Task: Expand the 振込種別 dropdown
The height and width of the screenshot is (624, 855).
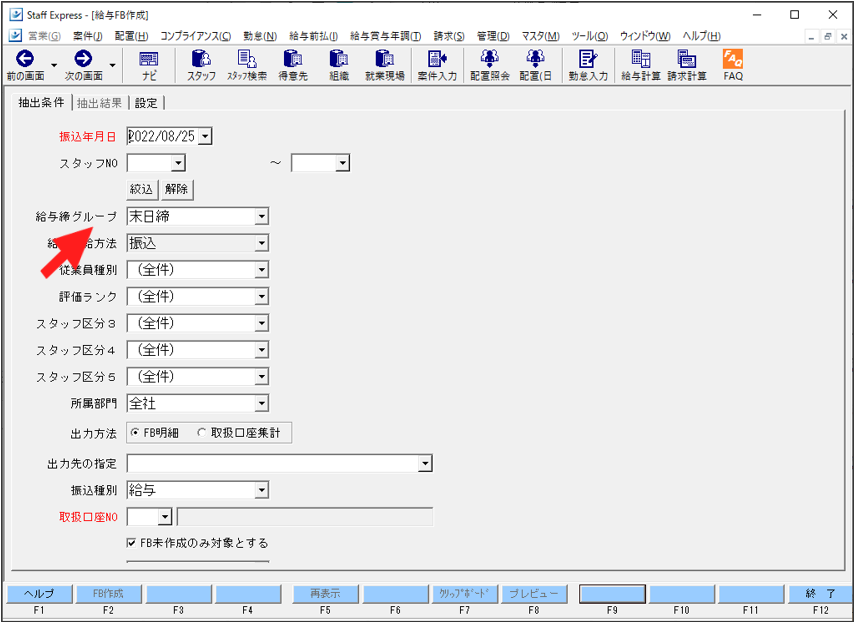Action: (261, 490)
